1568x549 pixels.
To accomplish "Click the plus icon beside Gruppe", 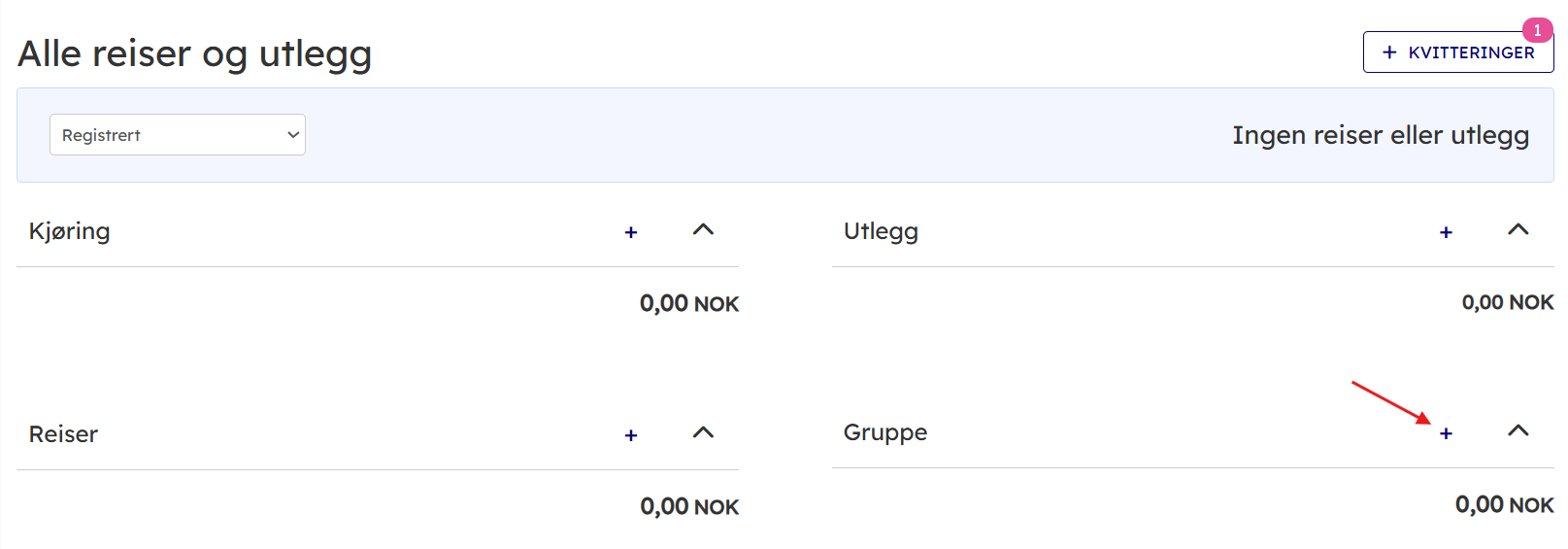I will (1446, 433).
